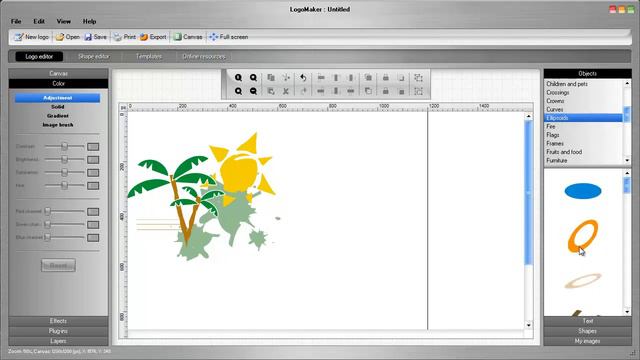
Task: Pick the blue ellipse shape thumbnail
Action: click(x=583, y=191)
